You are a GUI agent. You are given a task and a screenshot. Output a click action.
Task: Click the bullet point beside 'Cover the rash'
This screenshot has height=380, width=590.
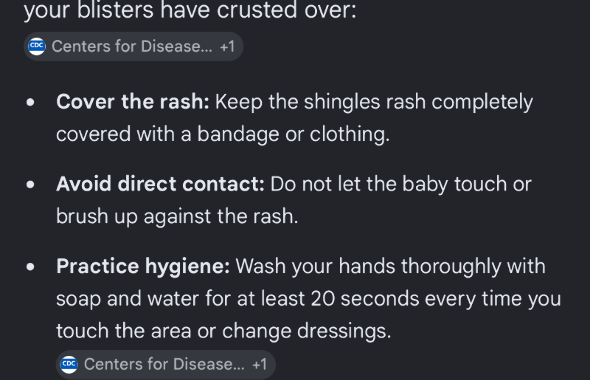30,102
